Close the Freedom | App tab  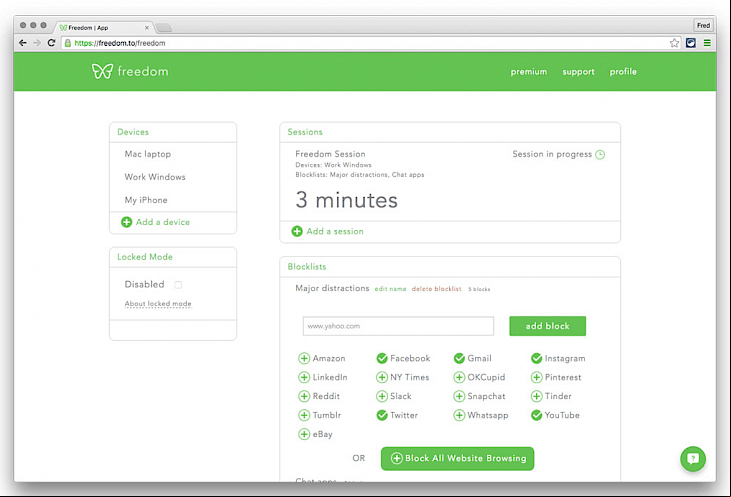point(147,28)
